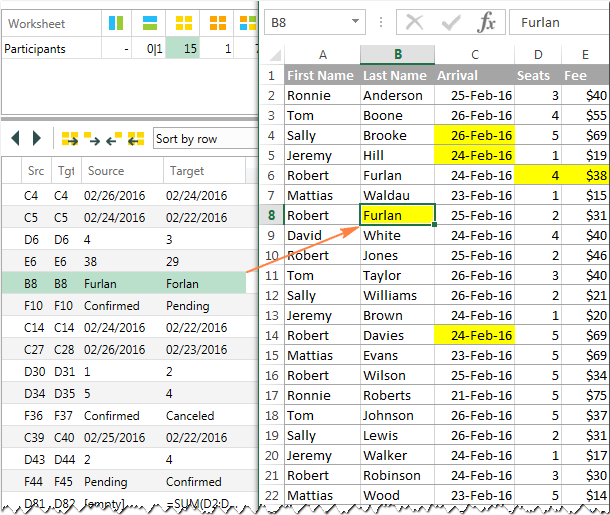Viewport: 610px width, 515px height.
Task: Open the Sort by row dropdown
Action: (198, 139)
